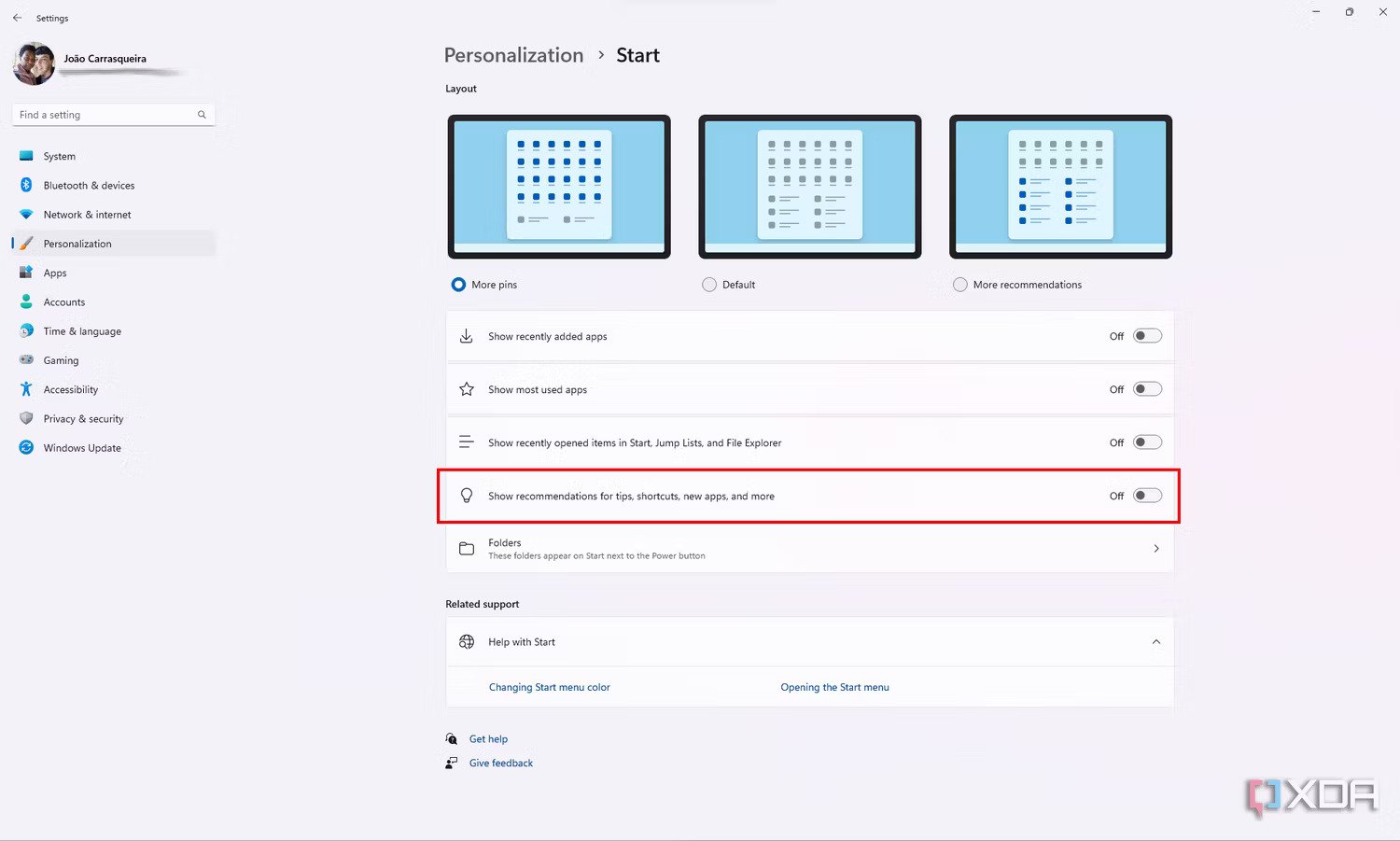
Task: Click the star icon for most used apps
Action: click(x=467, y=389)
